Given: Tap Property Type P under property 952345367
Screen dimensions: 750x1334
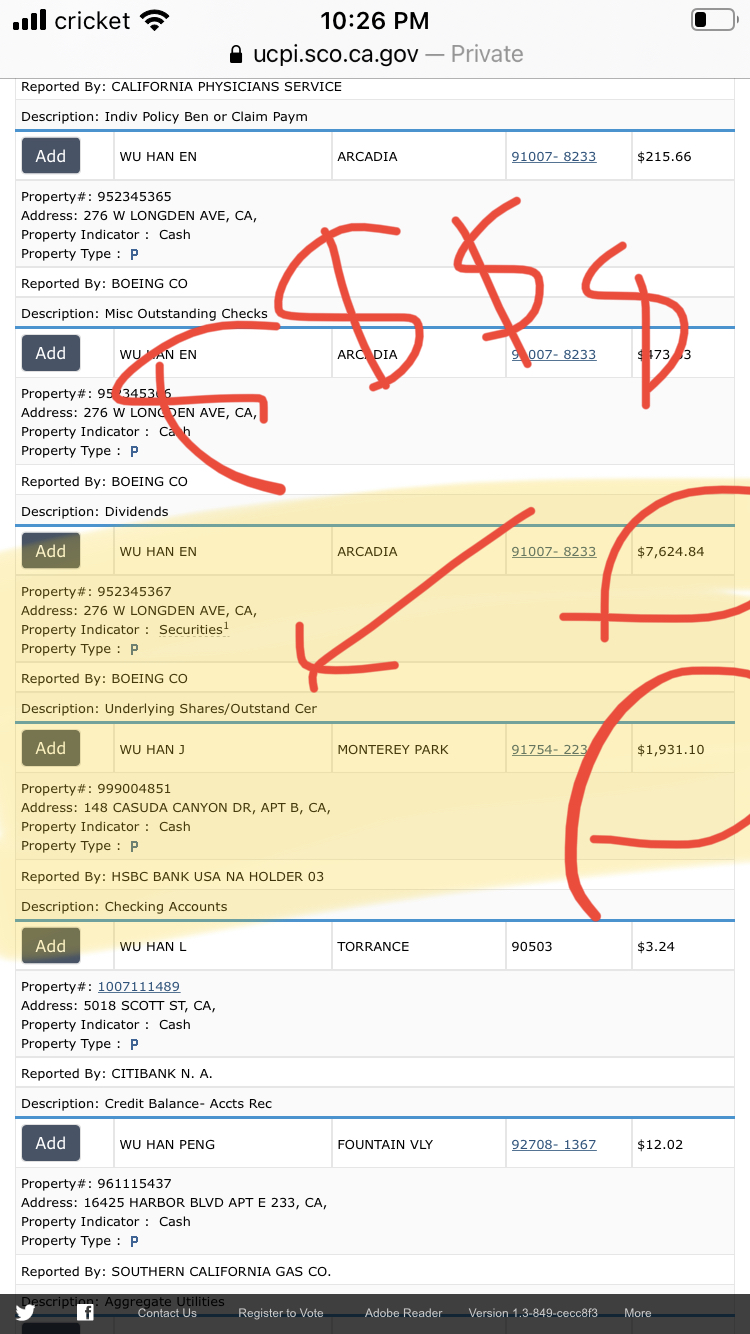Looking at the screenshot, I should pyautogui.click(x=134, y=649).
